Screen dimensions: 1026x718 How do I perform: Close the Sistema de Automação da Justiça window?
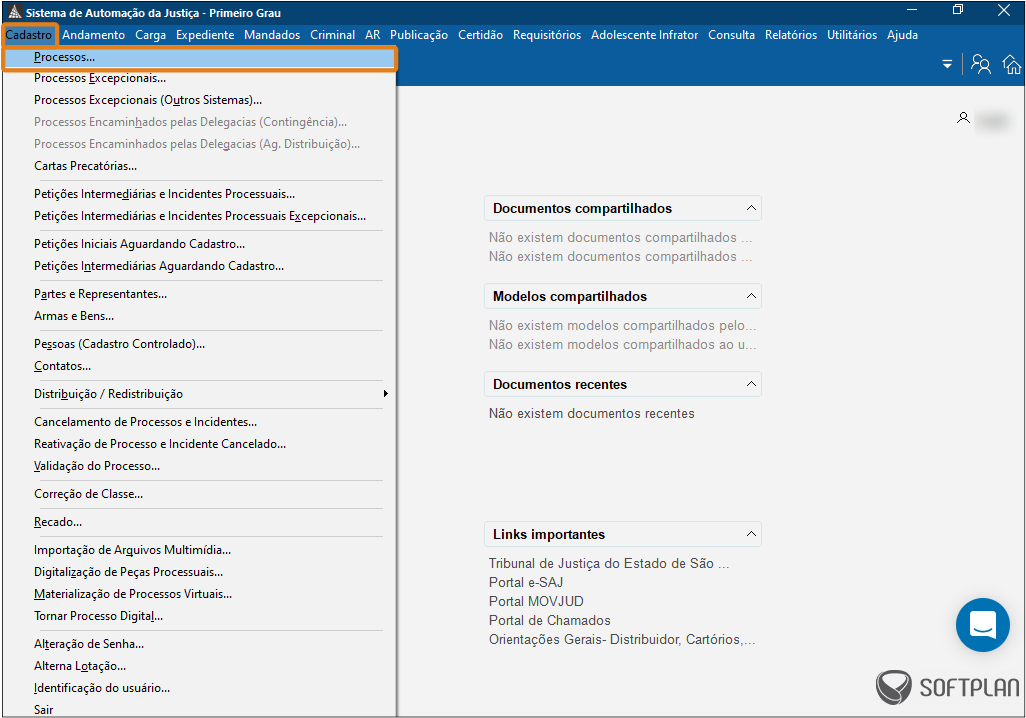(1004, 10)
